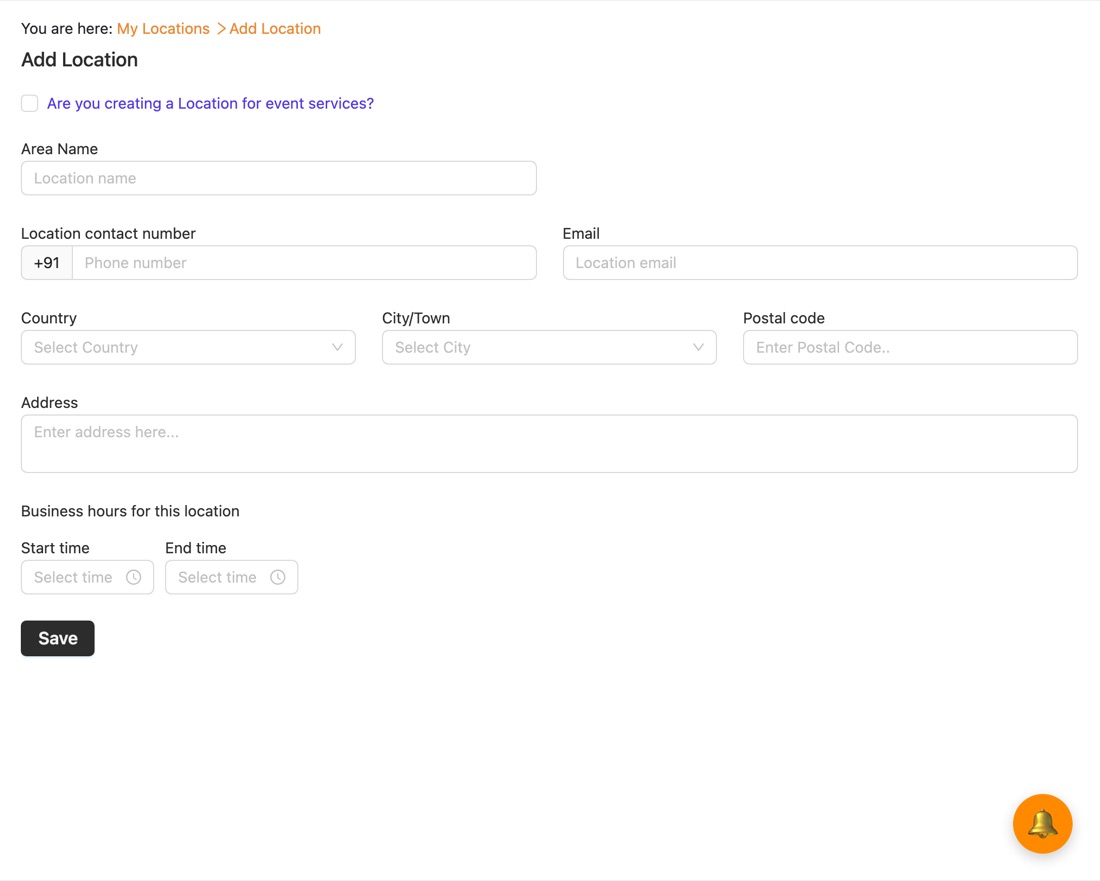The image size is (1100, 881).
Task: Open the Start time picker field
Action: pyautogui.click(x=87, y=577)
